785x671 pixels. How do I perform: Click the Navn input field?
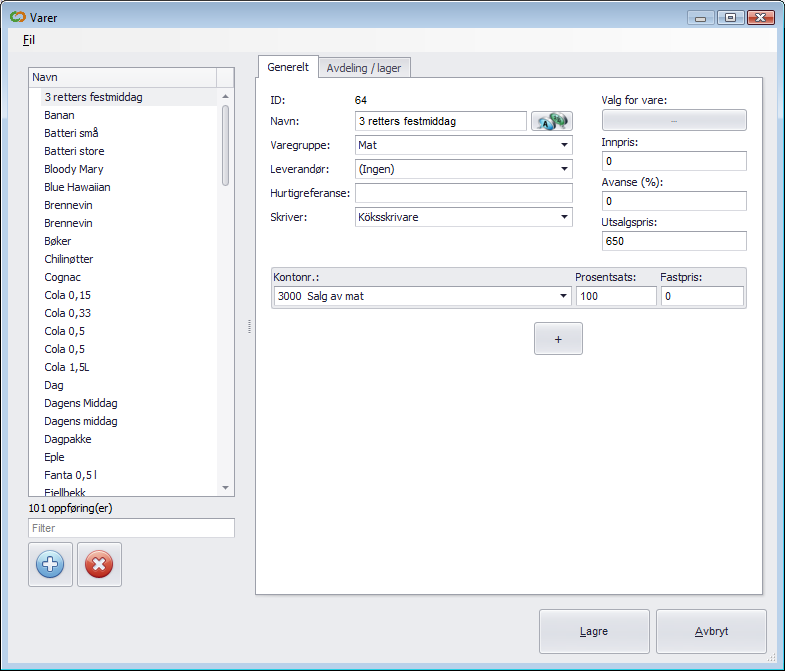[441, 121]
